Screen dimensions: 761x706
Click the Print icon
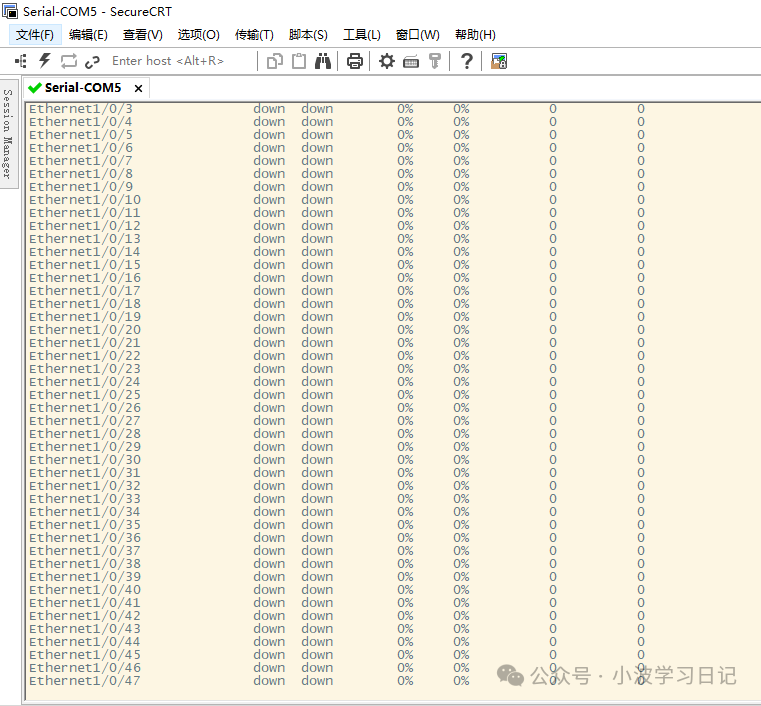point(354,61)
